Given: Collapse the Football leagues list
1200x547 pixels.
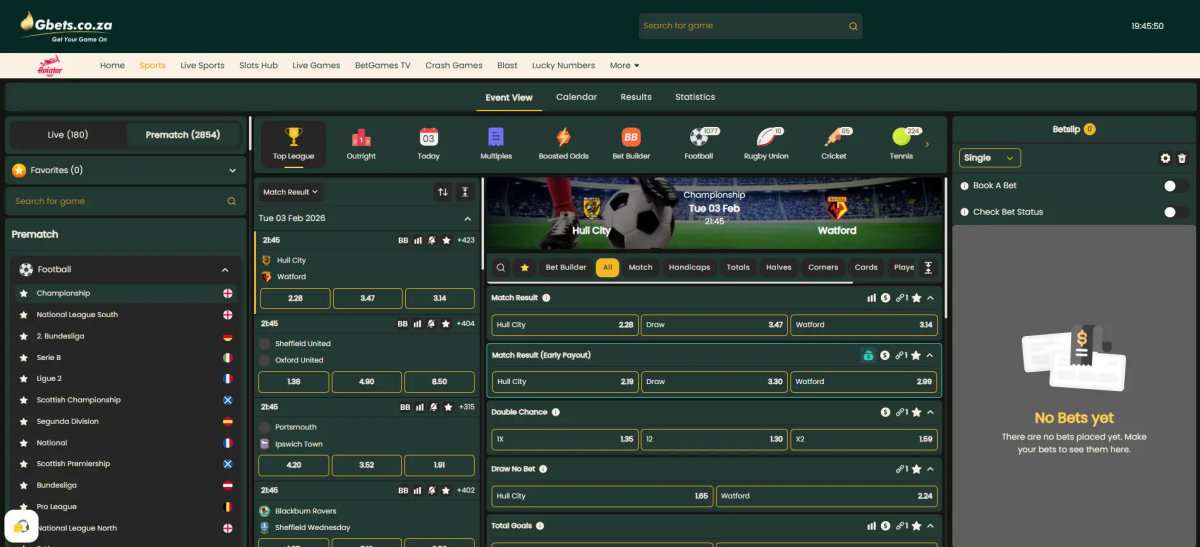Looking at the screenshot, I should pyautogui.click(x=225, y=270).
